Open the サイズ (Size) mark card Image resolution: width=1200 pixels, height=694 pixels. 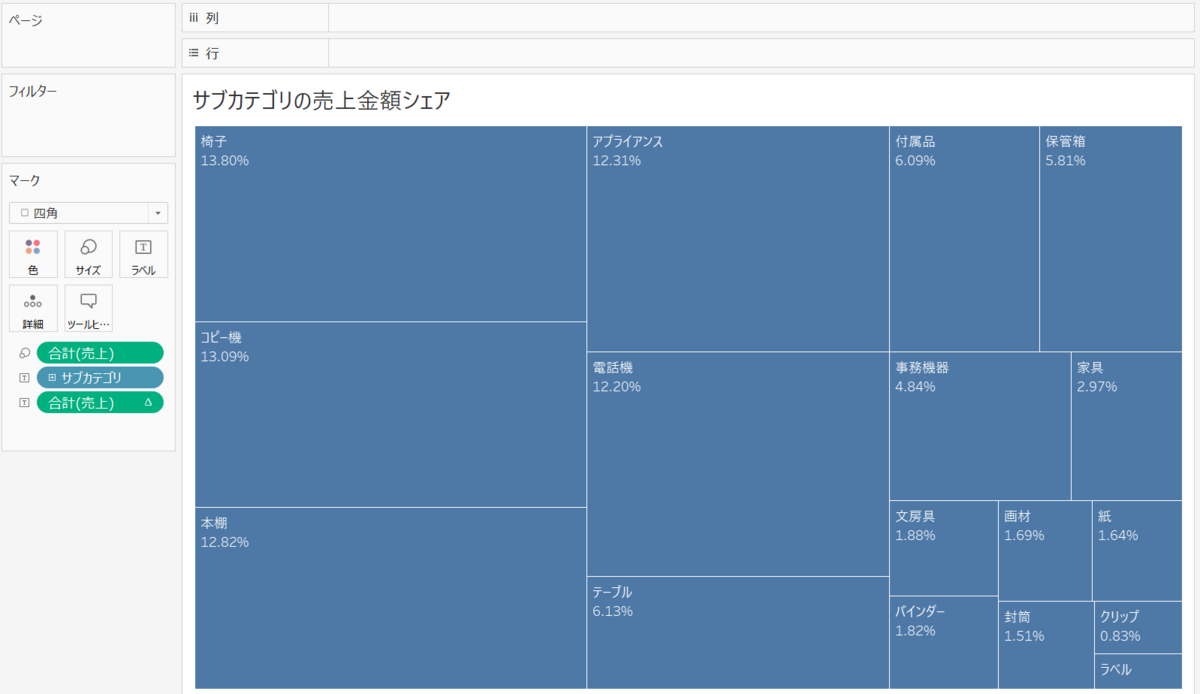click(x=88, y=254)
